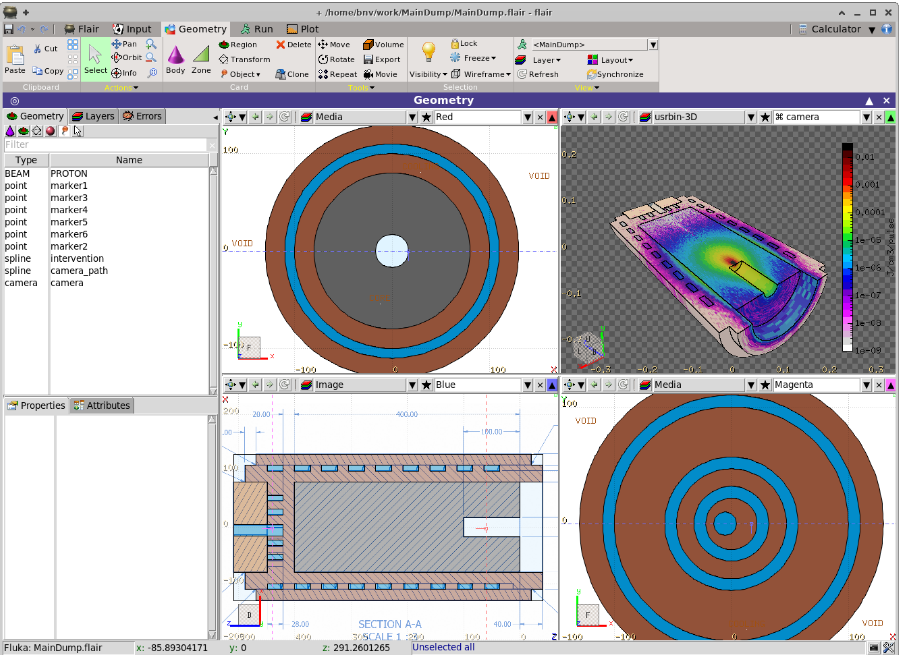Click the red color swatch of Red viewport
The width and height of the screenshot is (899, 655).
552,117
